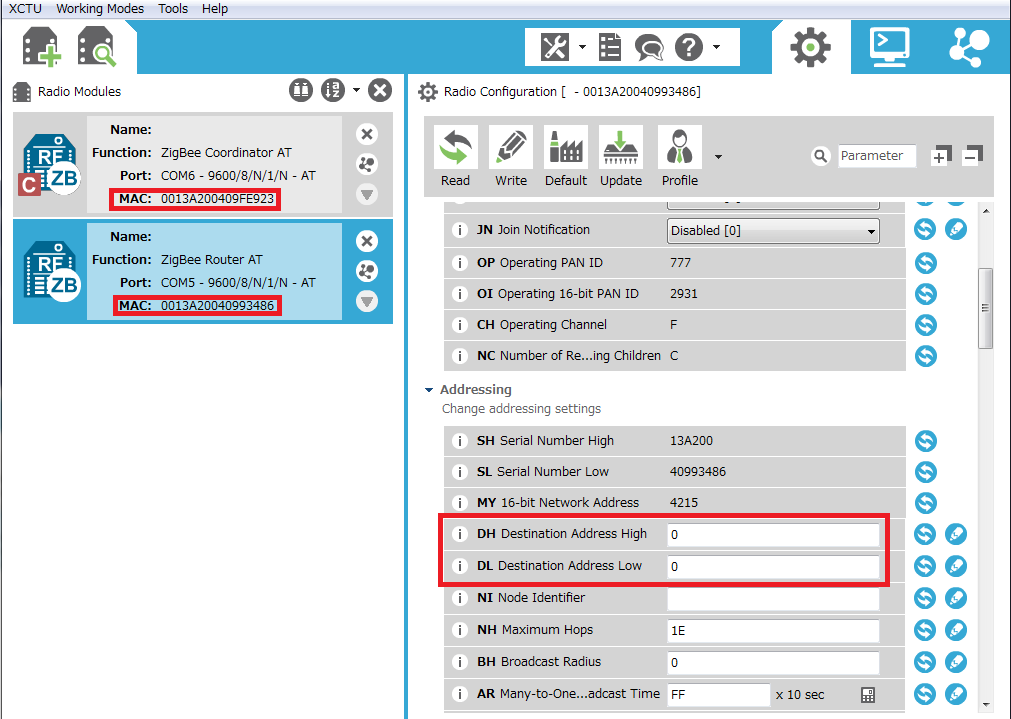The image size is (1011, 719).
Task: Switch to Network working mode
Action: coord(969,47)
